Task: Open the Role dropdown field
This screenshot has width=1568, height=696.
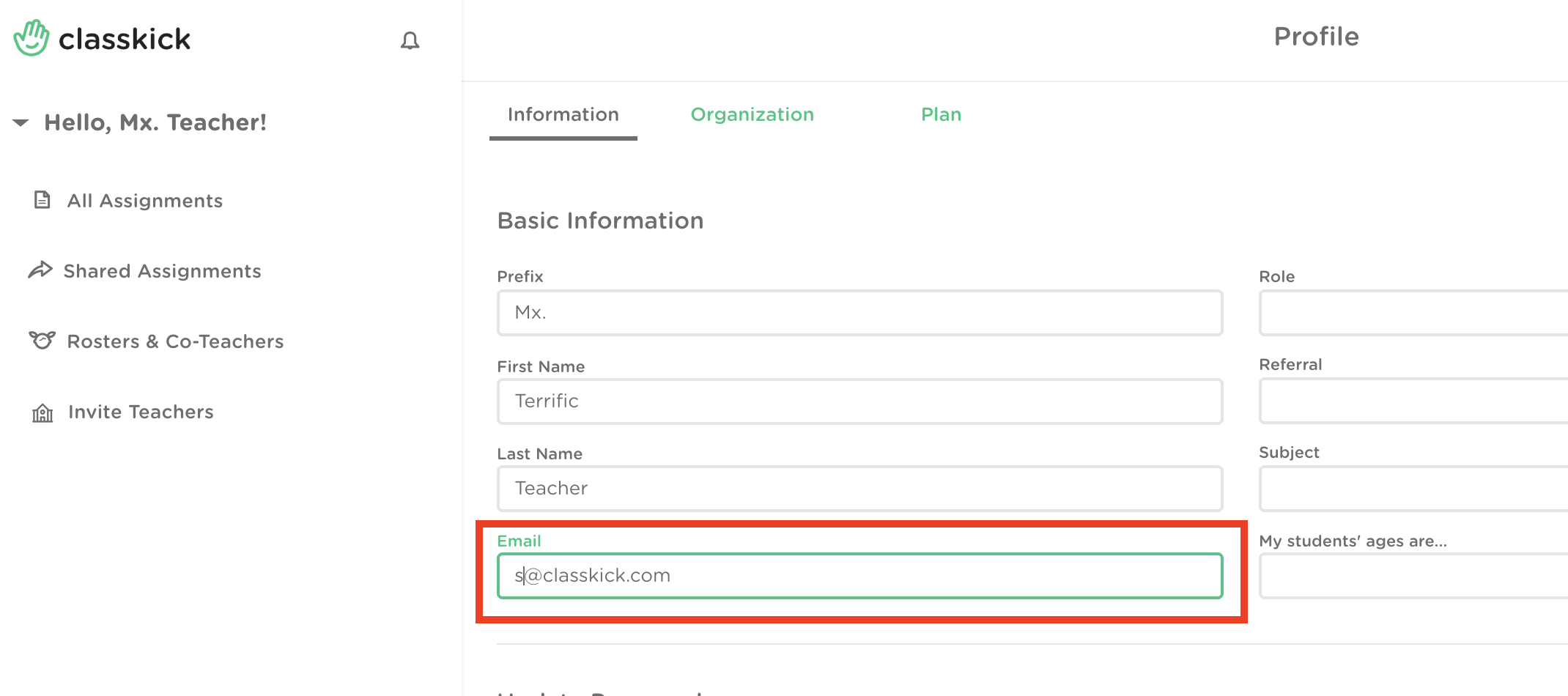Action: (1413, 313)
